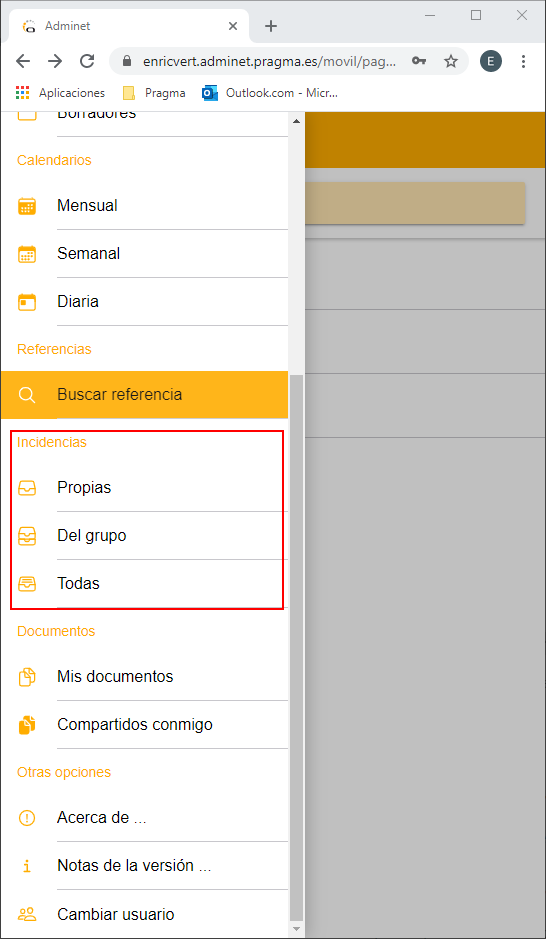
Task: Open a new browser tab
Action: tap(271, 26)
